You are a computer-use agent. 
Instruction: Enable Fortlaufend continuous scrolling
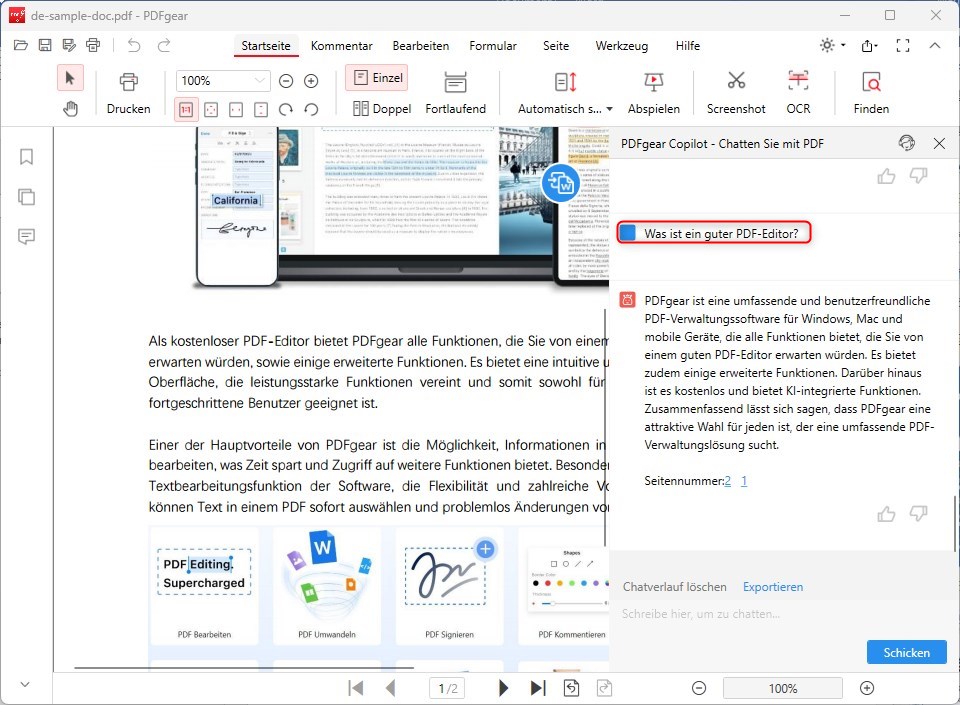point(456,93)
